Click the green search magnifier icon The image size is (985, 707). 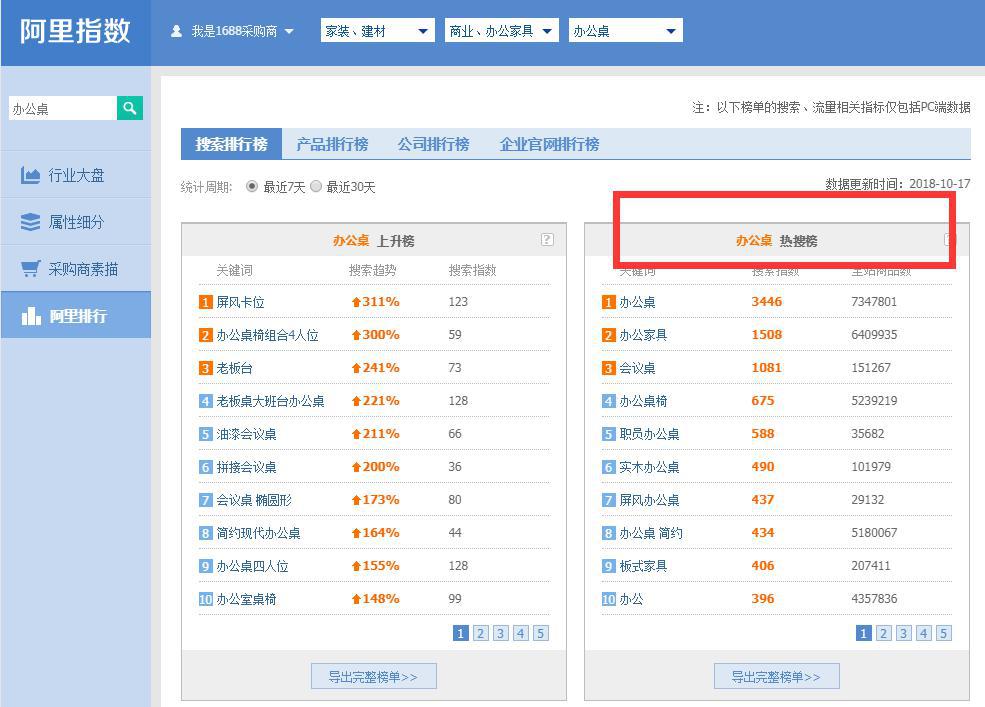coord(130,107)
